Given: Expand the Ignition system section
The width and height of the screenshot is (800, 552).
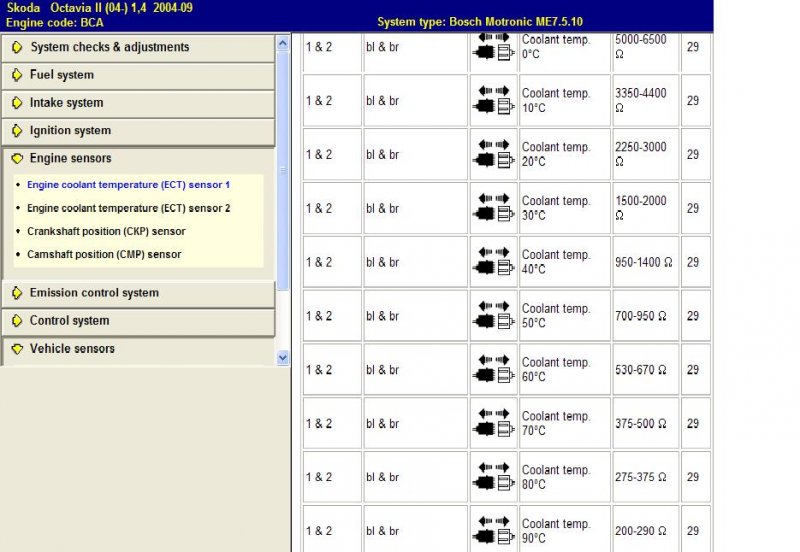Looking at the screenshot, I should tap(138, 131).
